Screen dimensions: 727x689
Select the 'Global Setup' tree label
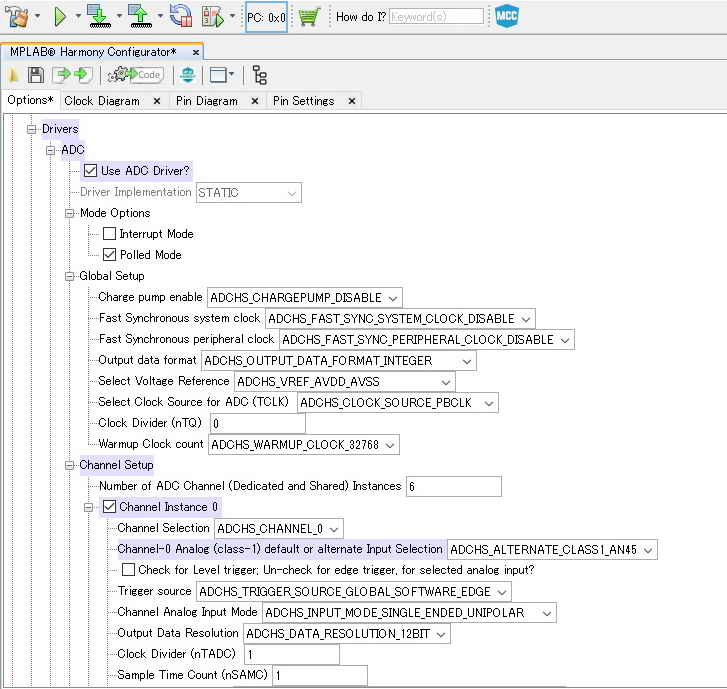tap(112, 276)
